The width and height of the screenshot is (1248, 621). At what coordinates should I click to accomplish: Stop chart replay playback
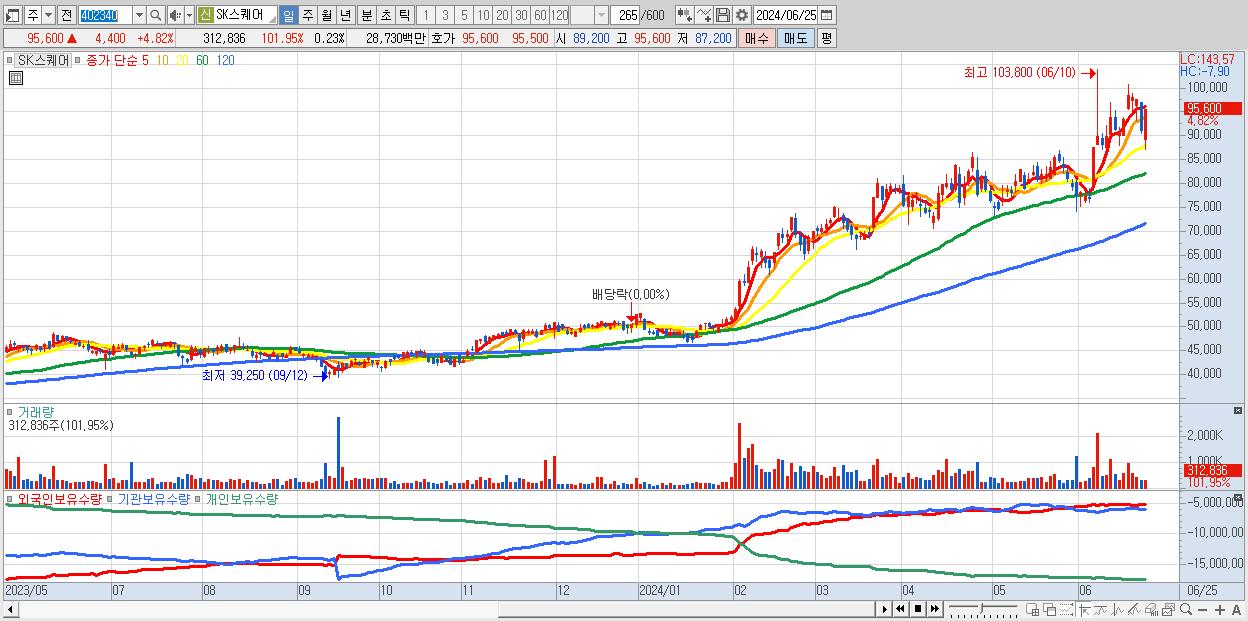point(917,609)
